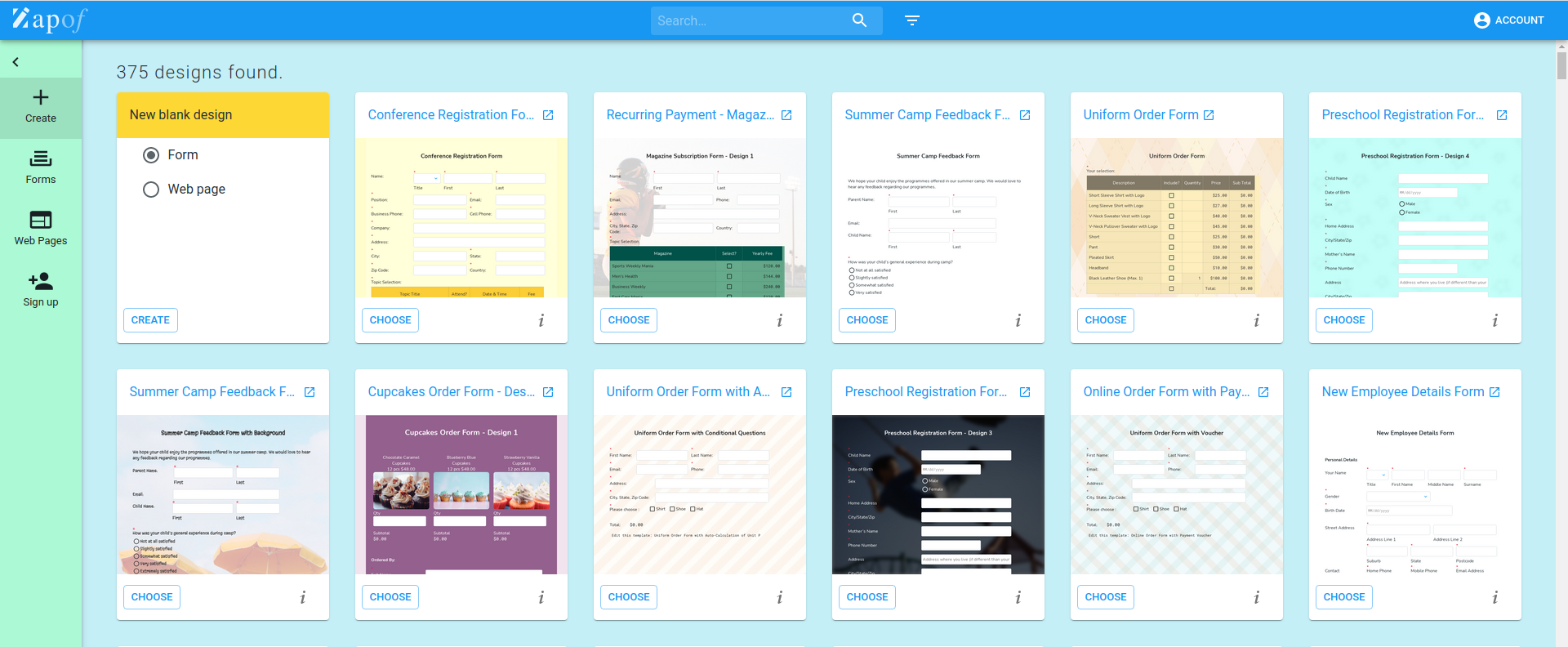The height and width of the screenshot is (647, 1568).
Task: Select the Form radio button
Action: click(151, 155)
